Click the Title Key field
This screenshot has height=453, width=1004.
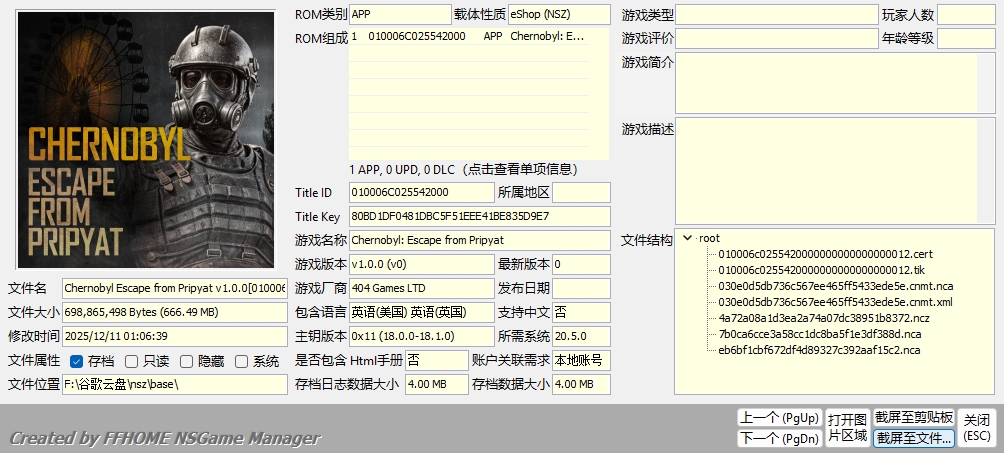click(479, 216)
